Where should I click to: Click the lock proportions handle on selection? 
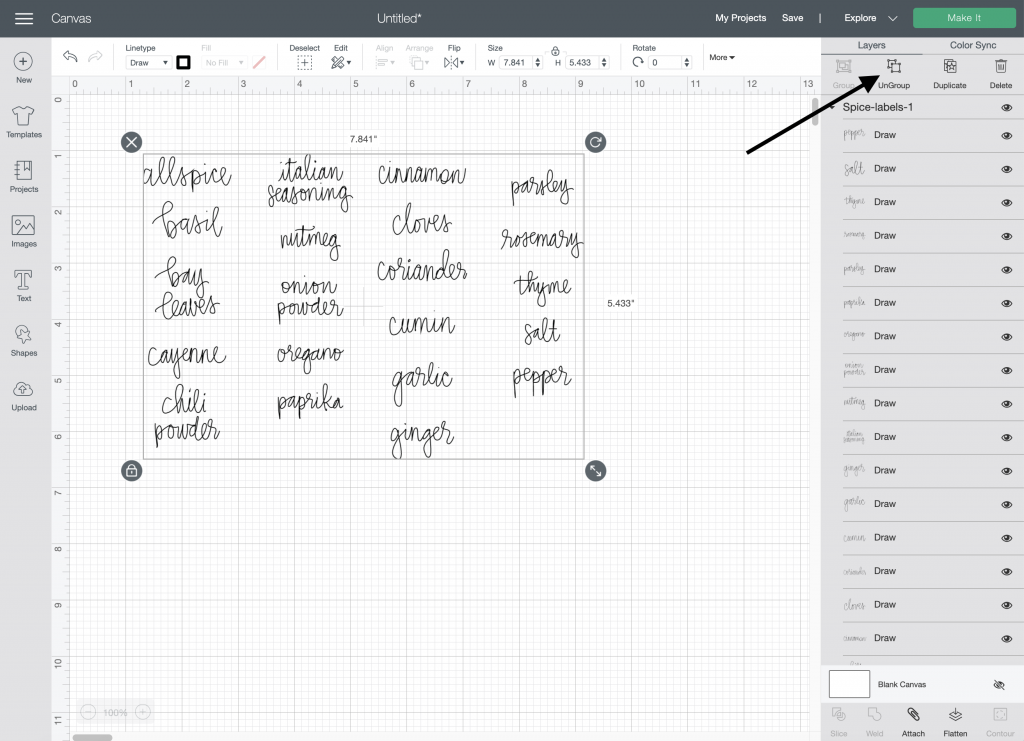(x=131, y=471)
